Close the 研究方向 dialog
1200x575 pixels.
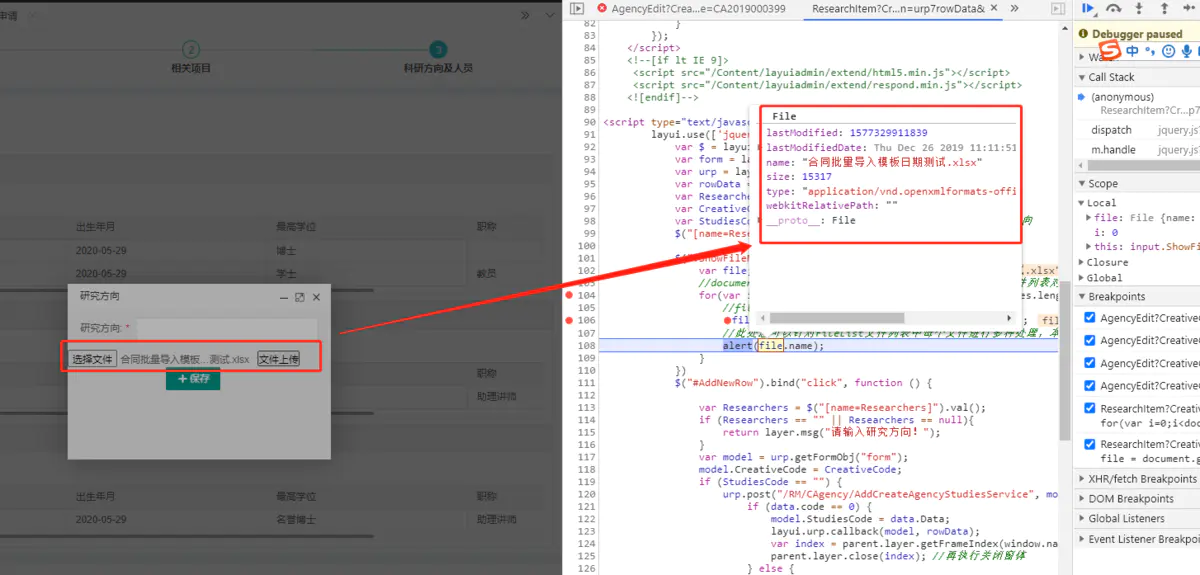click(316, 297)
